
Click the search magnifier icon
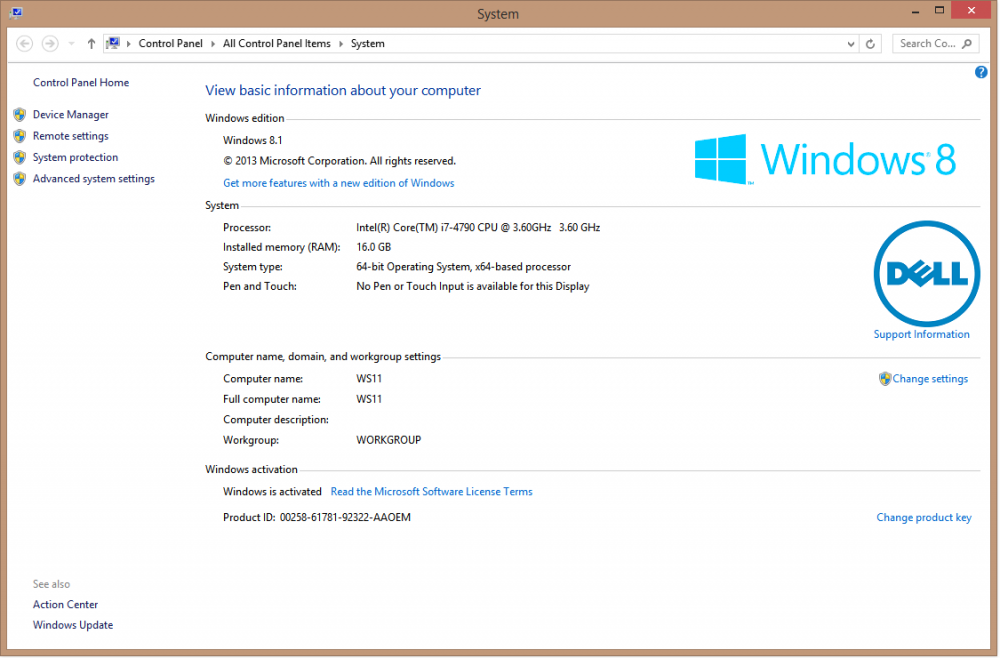point(967,43)
